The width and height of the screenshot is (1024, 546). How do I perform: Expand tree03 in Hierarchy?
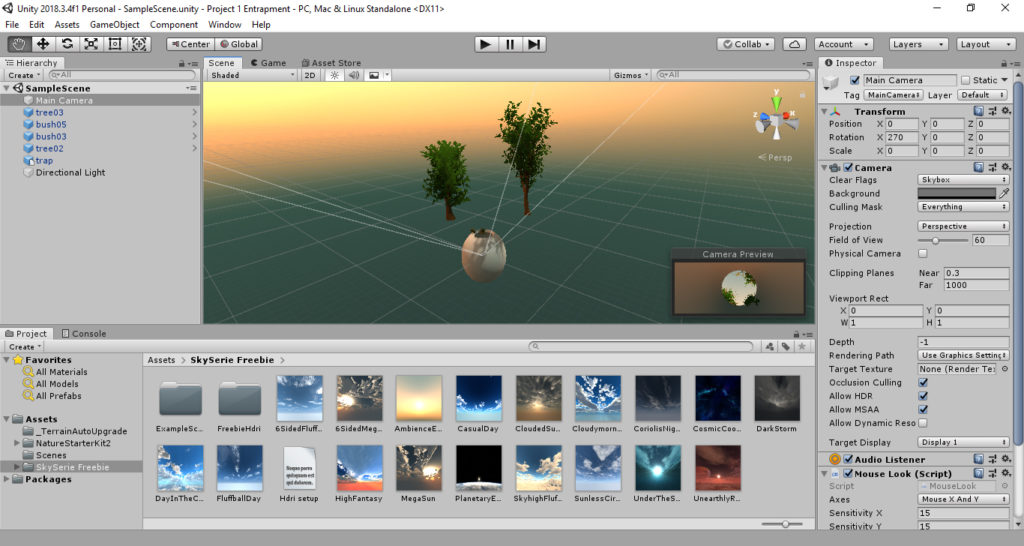click(195, 112)
